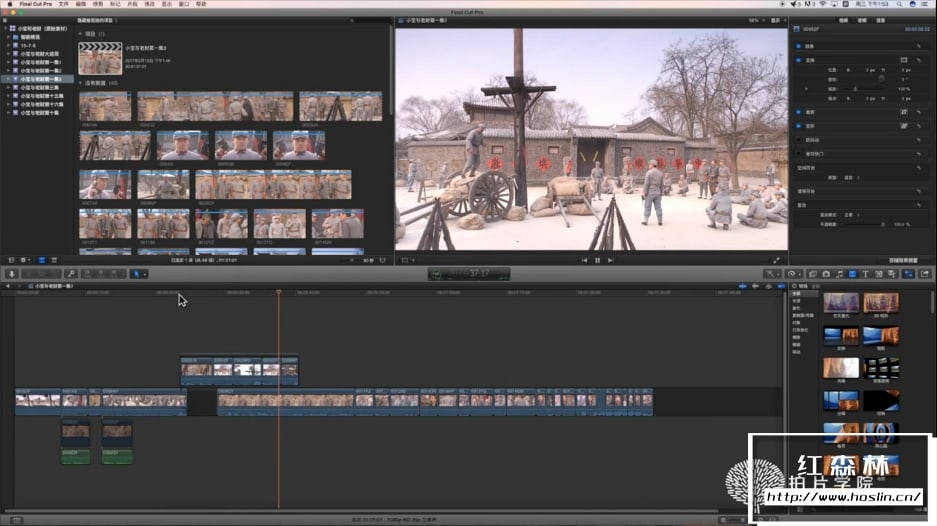937x526 pixels.
Task: Open the generators browser icon
Action: (x=878, y=274)
